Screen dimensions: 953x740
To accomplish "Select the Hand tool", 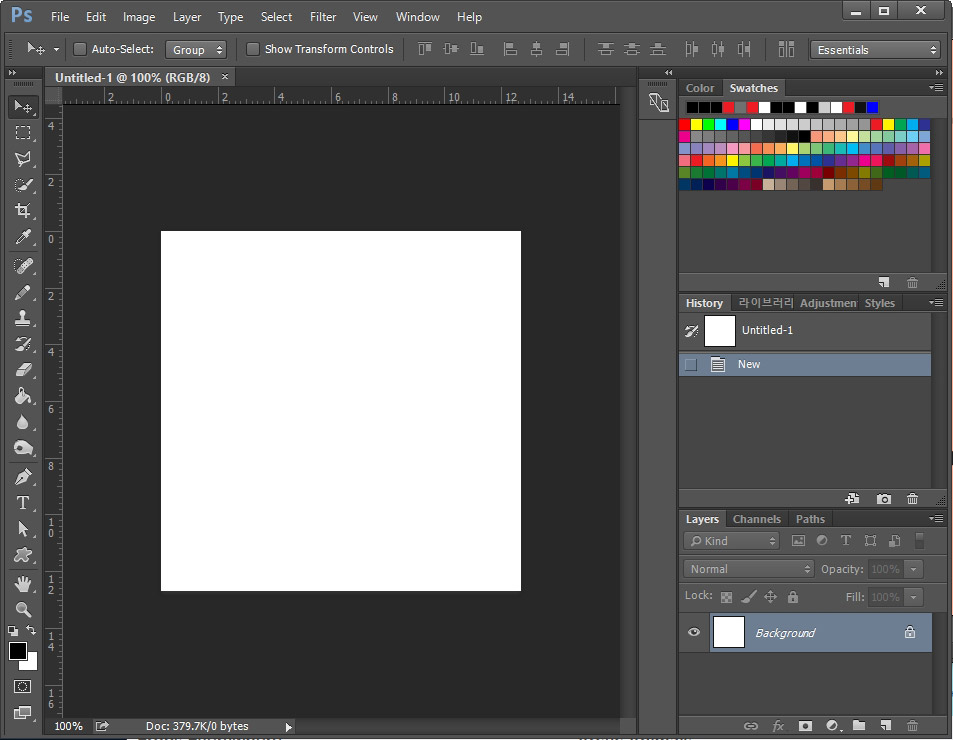I will pos(23,584).
